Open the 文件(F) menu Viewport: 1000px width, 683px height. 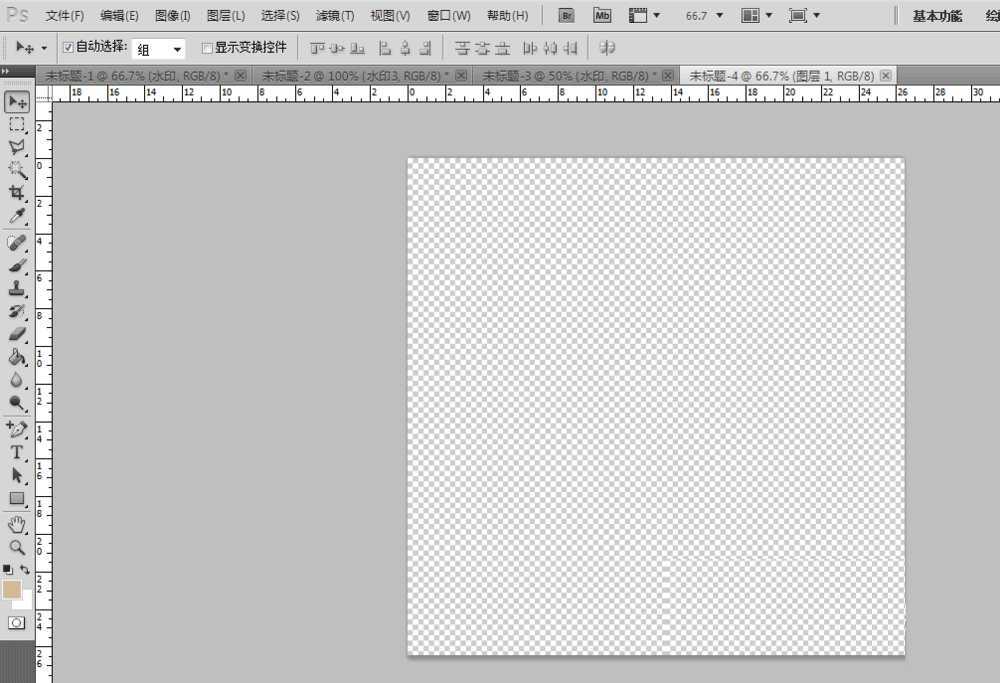pyautogui.click(x=64, y=15)
